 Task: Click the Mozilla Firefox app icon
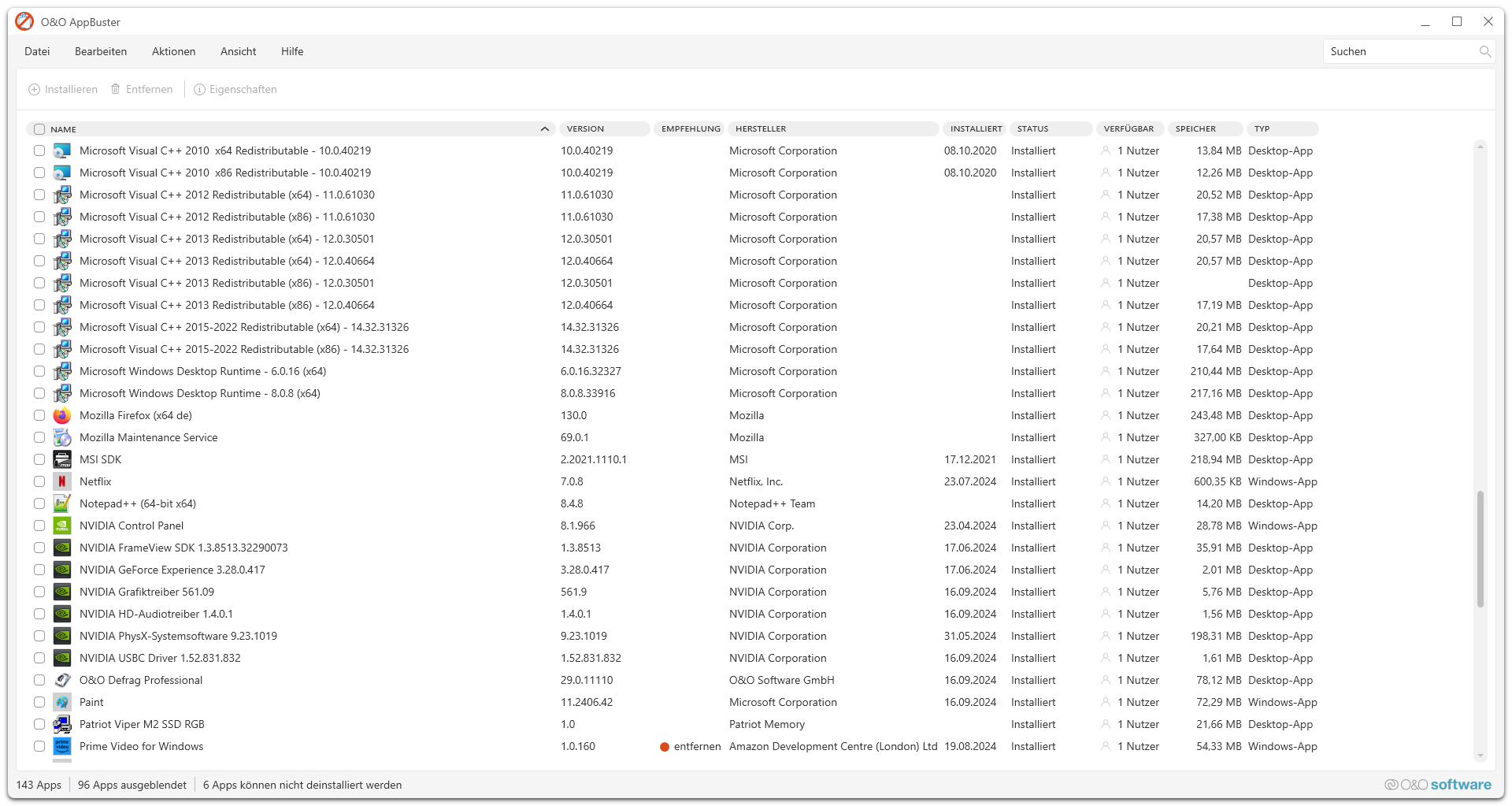62,415
